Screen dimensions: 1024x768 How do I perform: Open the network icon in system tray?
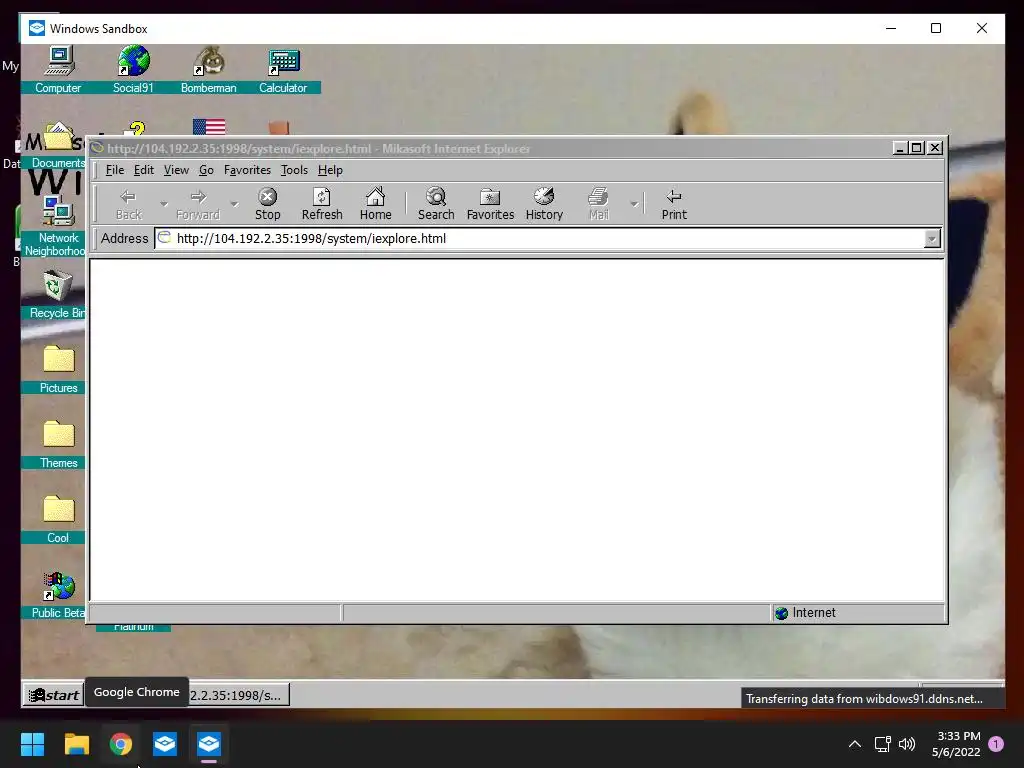(x=882, y=744)
